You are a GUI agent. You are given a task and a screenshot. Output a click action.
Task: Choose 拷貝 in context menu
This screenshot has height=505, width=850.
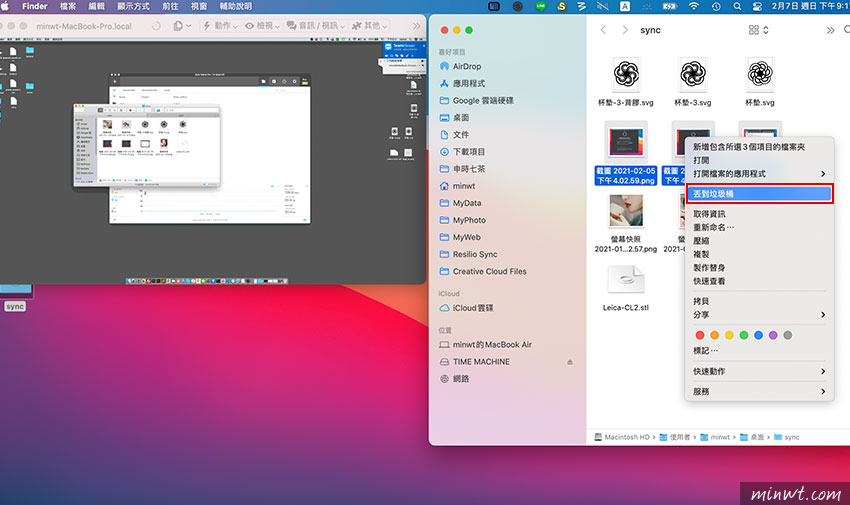click(x=757, y=301)
